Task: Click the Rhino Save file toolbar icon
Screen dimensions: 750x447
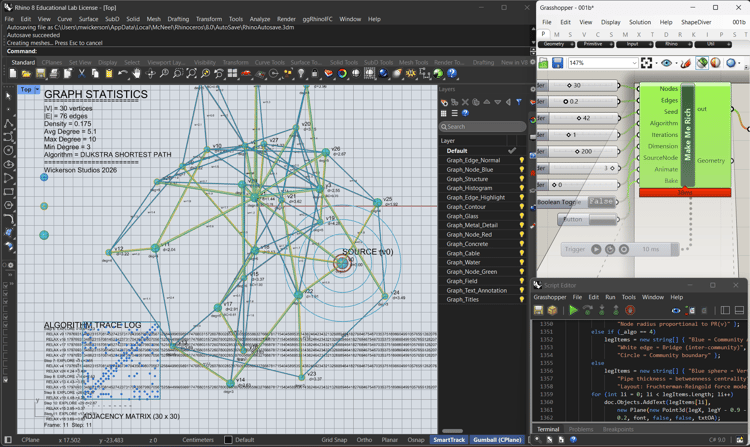Action: pyautogui.click(x=41, y=74)
